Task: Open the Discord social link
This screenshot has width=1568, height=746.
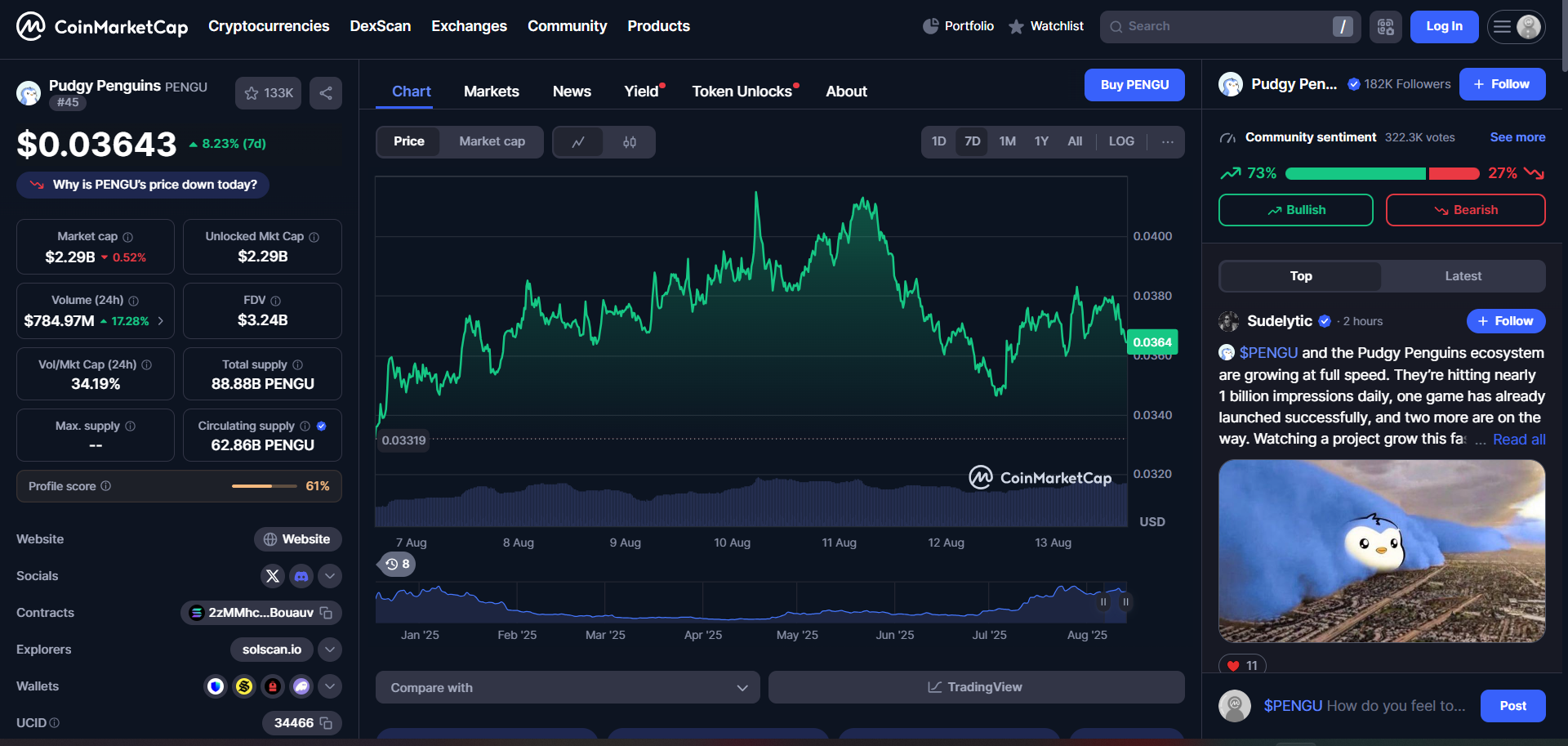Action: click(x=301, y=576)
